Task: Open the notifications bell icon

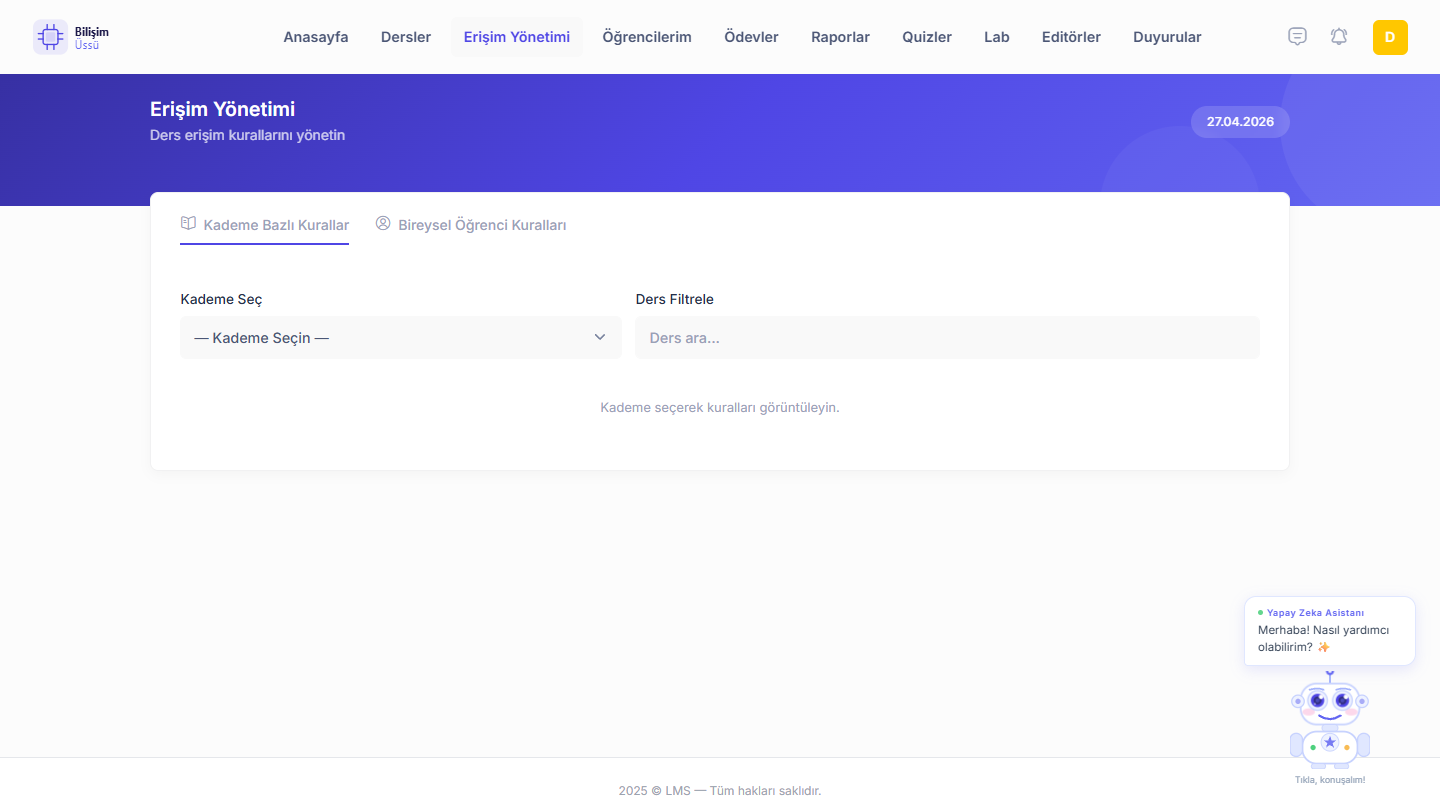Action: 1339,37
